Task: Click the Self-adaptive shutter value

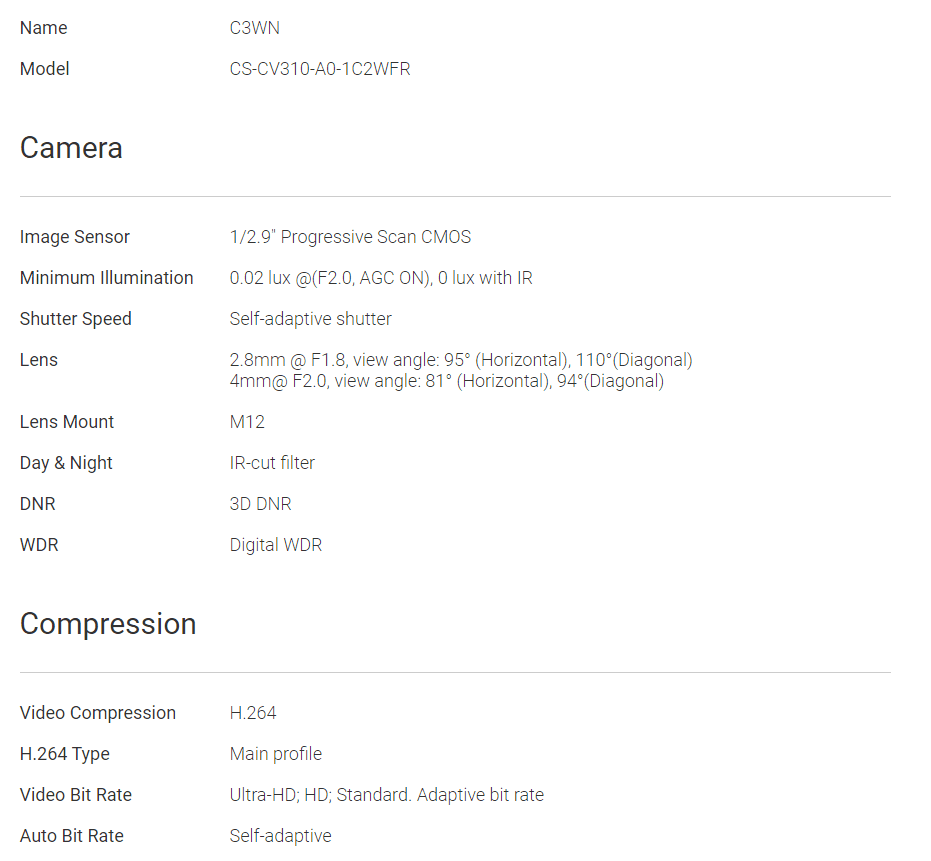Action: pos(311,319)
